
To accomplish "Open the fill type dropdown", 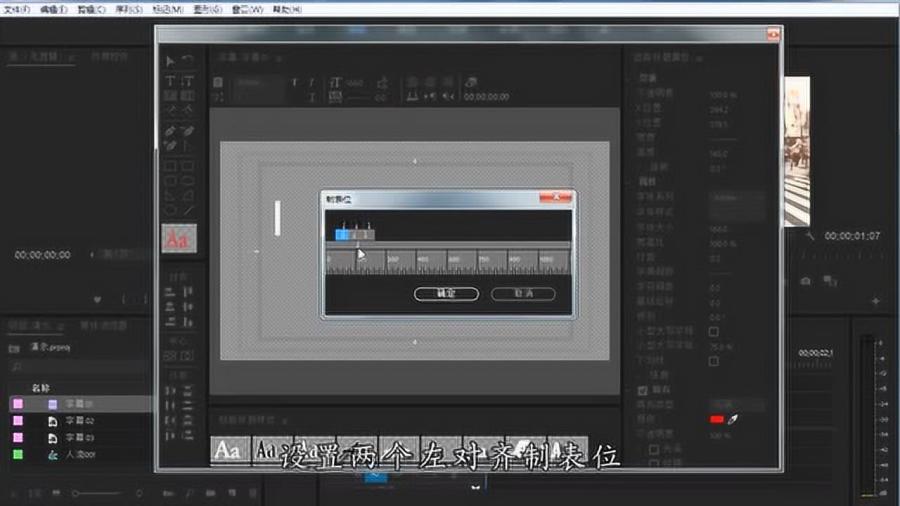I will click(x=735, y=405).
